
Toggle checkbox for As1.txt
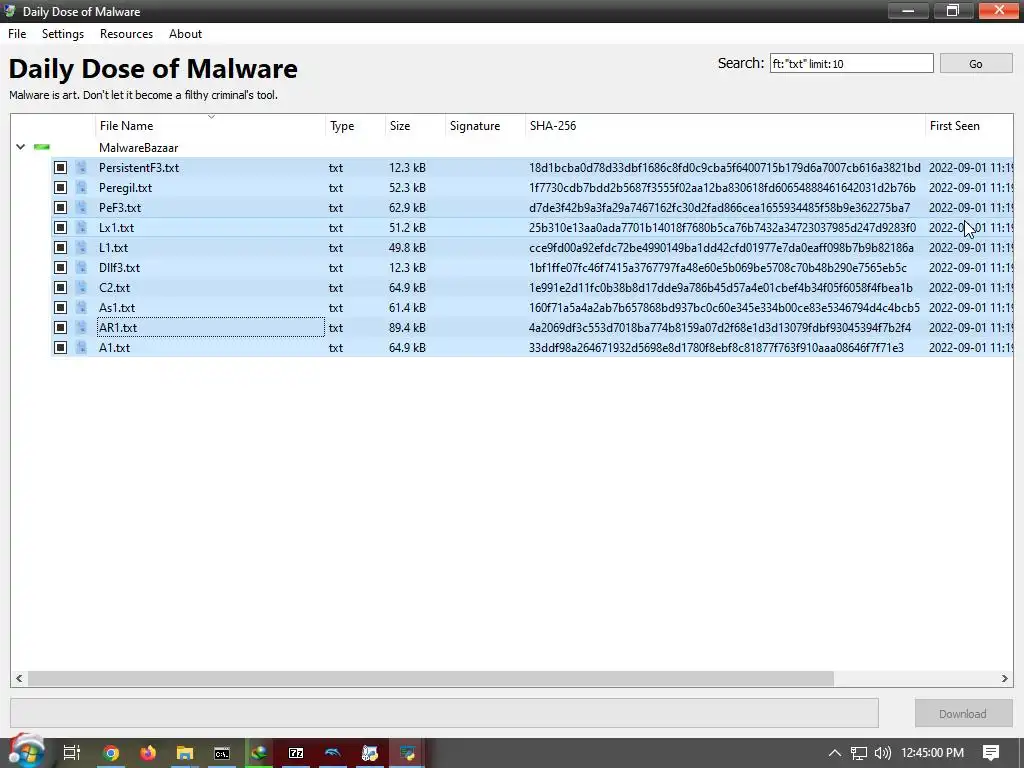coord(60,308)
